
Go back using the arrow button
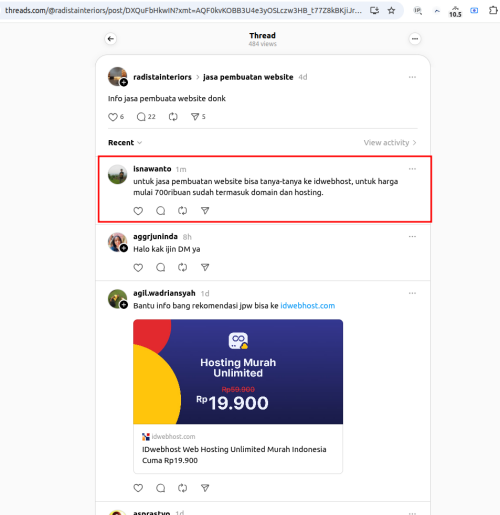tap(111, 39)
